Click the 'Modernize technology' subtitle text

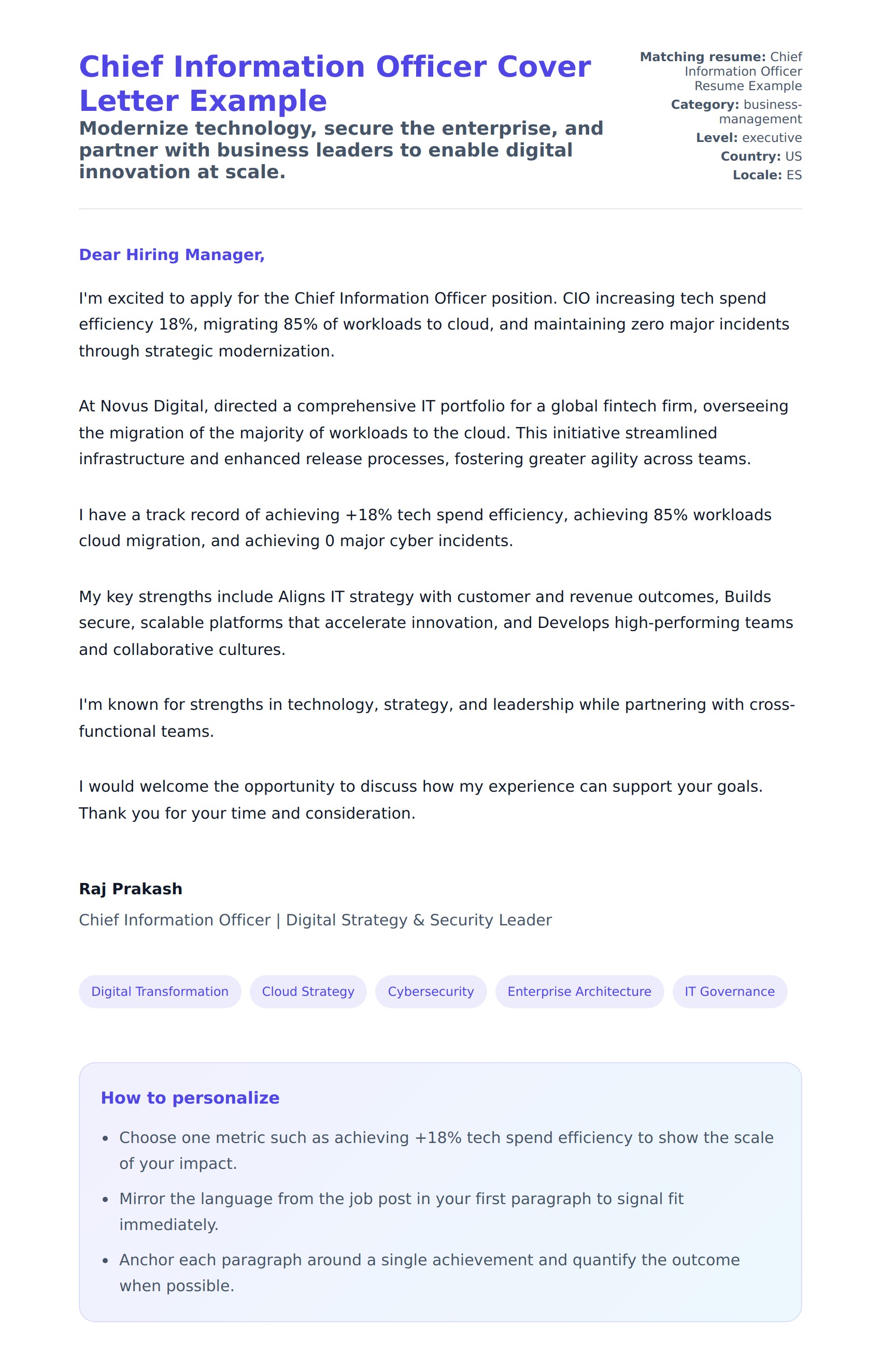tap(341, 150)
